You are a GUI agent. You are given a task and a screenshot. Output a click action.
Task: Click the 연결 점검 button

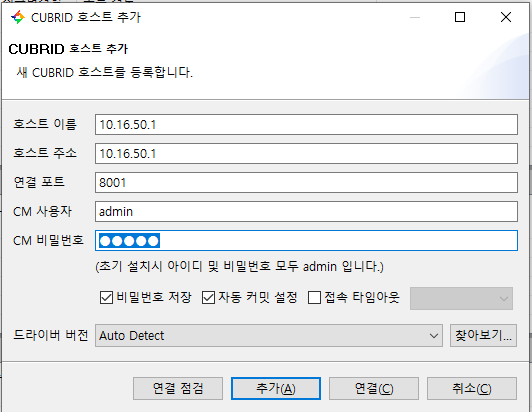coord(178,389)
